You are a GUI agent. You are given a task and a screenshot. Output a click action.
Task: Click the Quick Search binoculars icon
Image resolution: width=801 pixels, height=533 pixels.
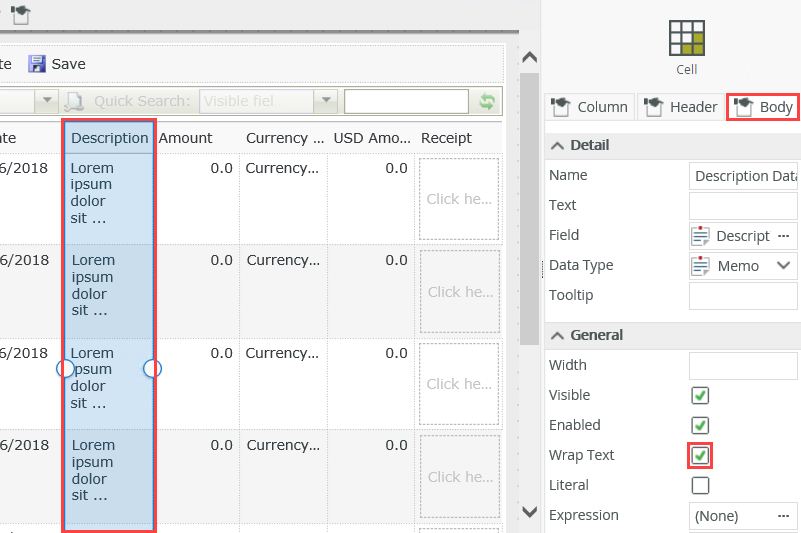[75, 101]
